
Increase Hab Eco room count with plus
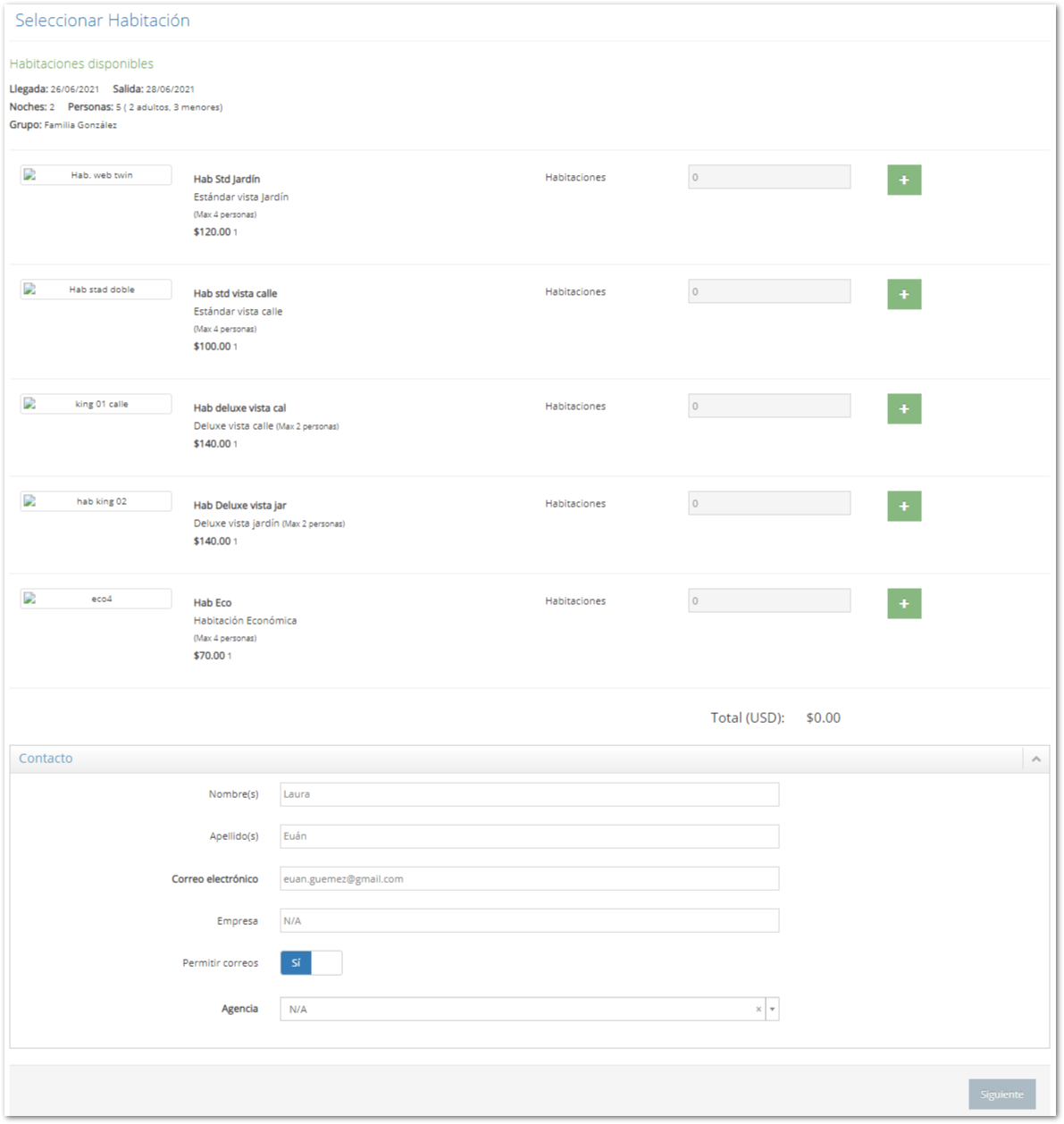(903, 603)
